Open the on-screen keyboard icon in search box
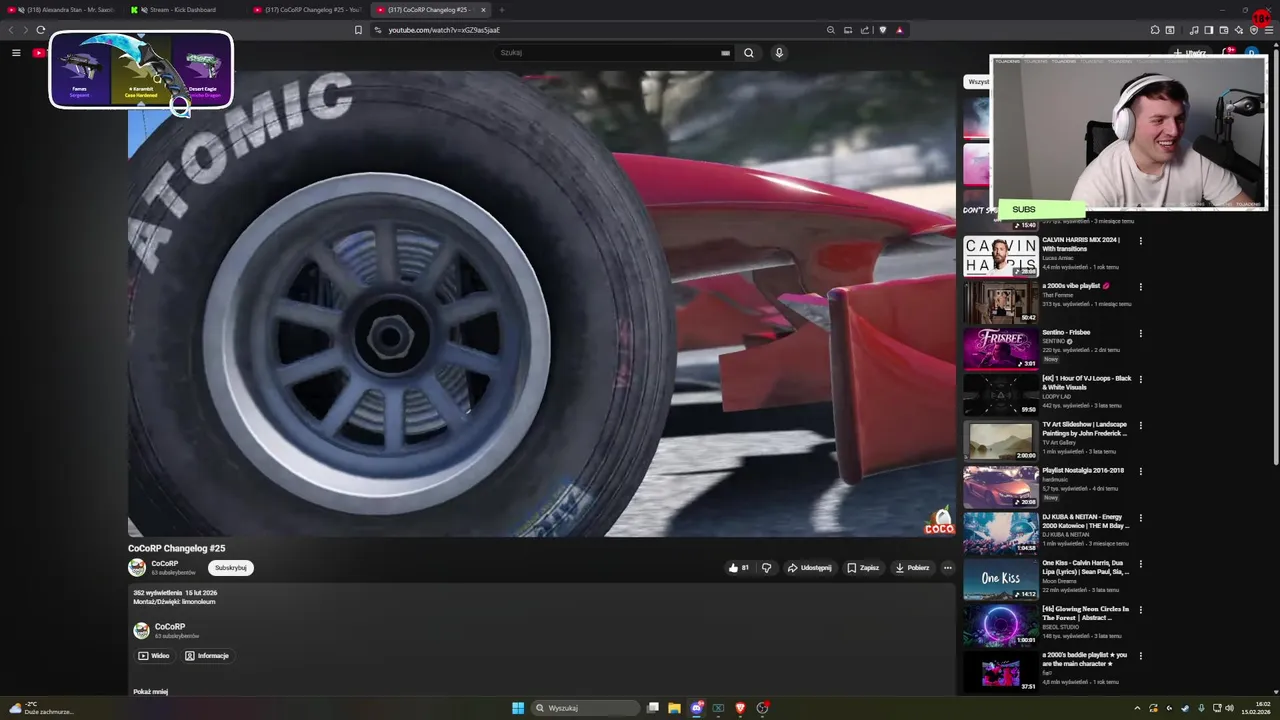1280x720 pixels. 725,53
